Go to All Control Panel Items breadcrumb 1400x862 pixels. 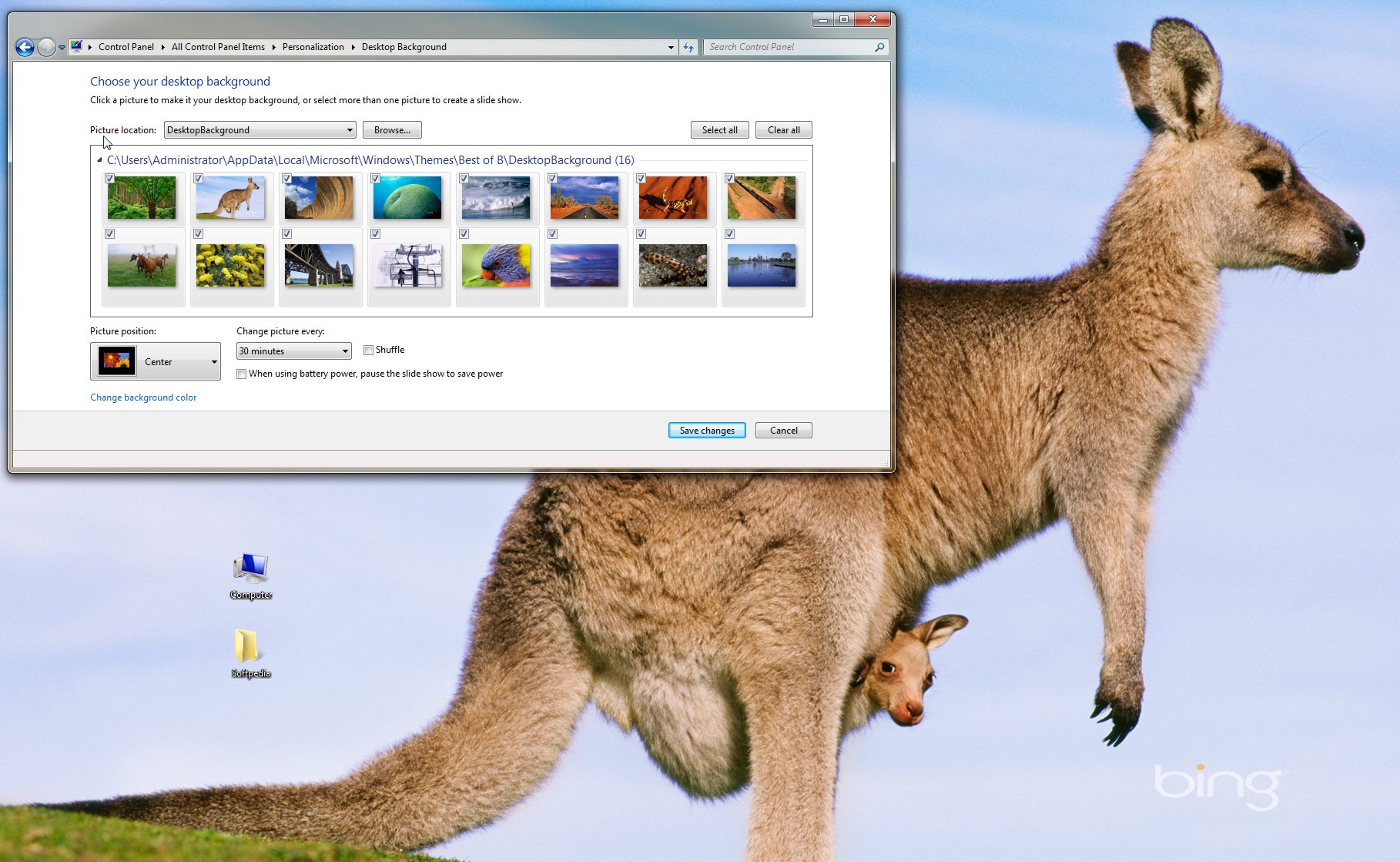coord(218,47)
